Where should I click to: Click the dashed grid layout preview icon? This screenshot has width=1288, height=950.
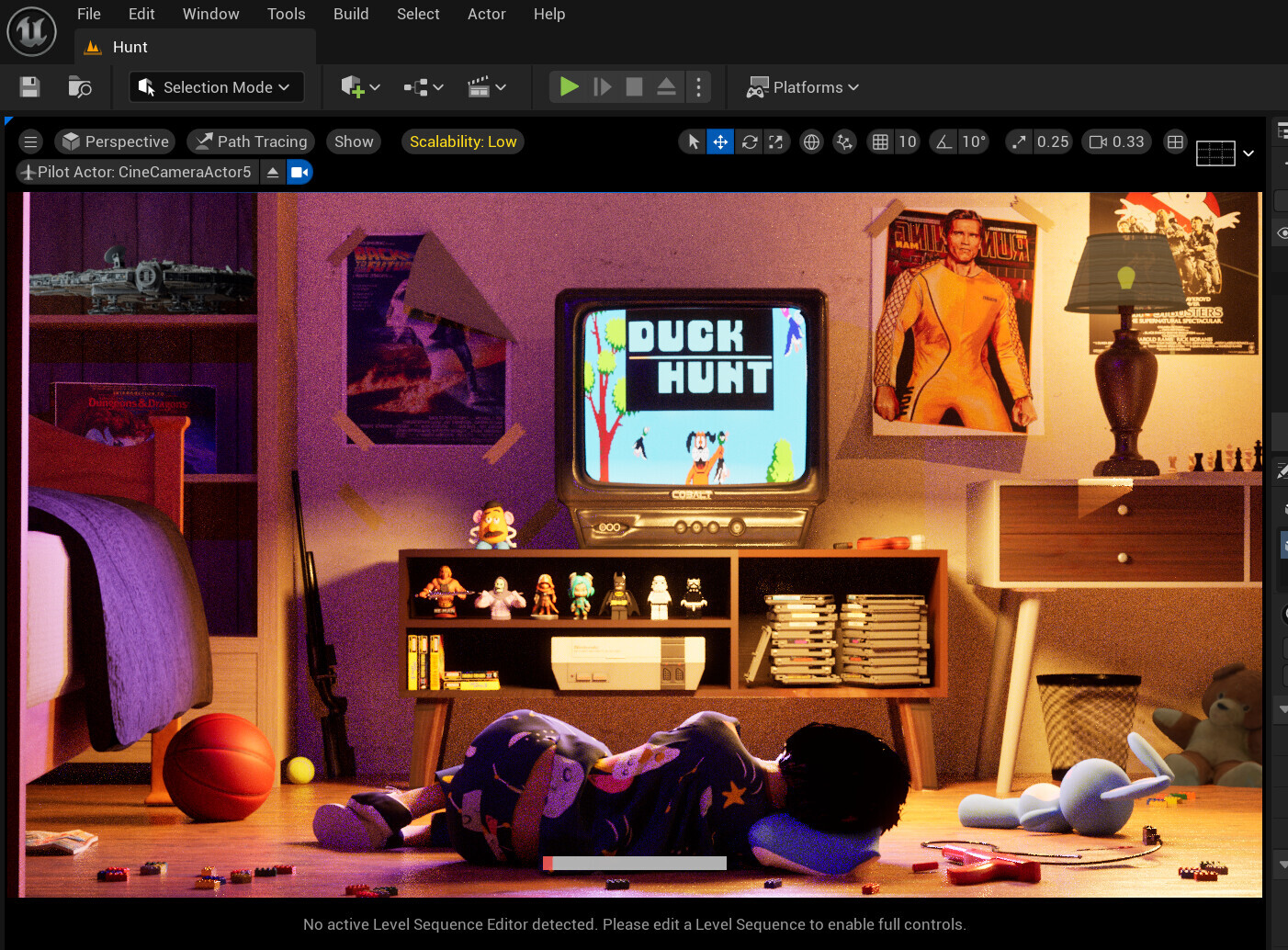(x=1215, y=153)
